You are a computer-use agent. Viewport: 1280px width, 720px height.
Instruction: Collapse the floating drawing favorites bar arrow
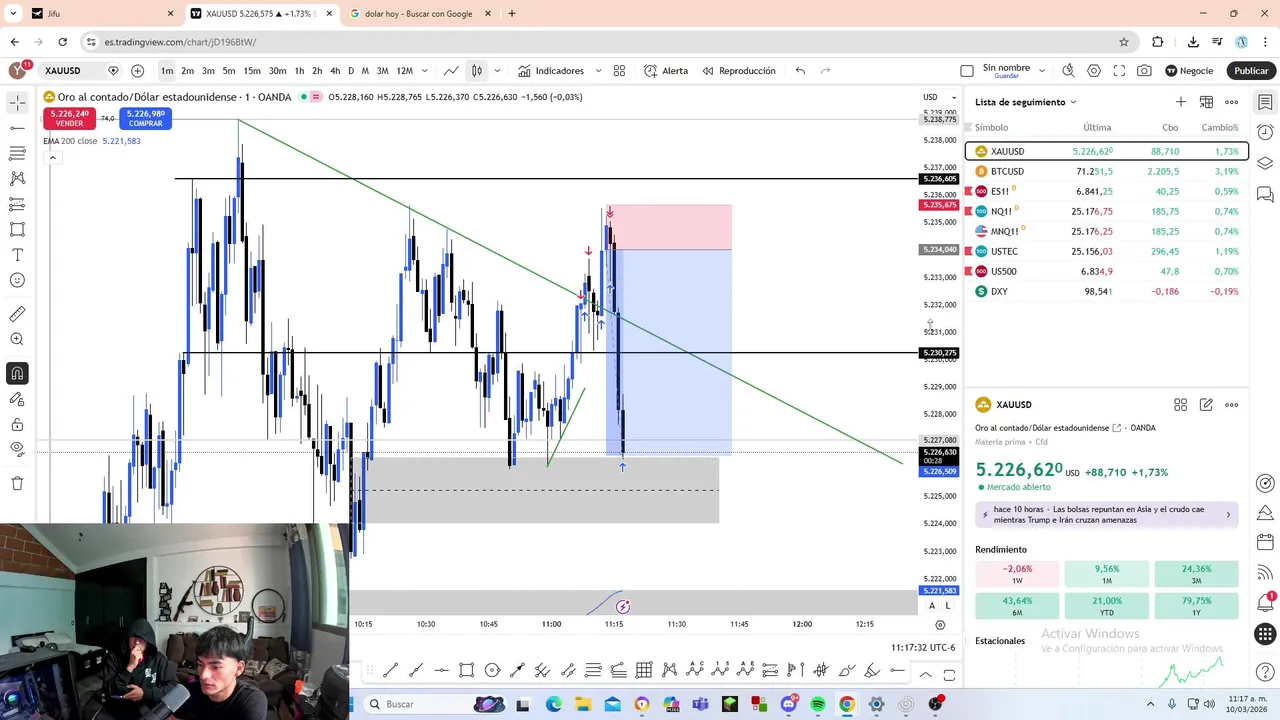(x=925, y=675)
